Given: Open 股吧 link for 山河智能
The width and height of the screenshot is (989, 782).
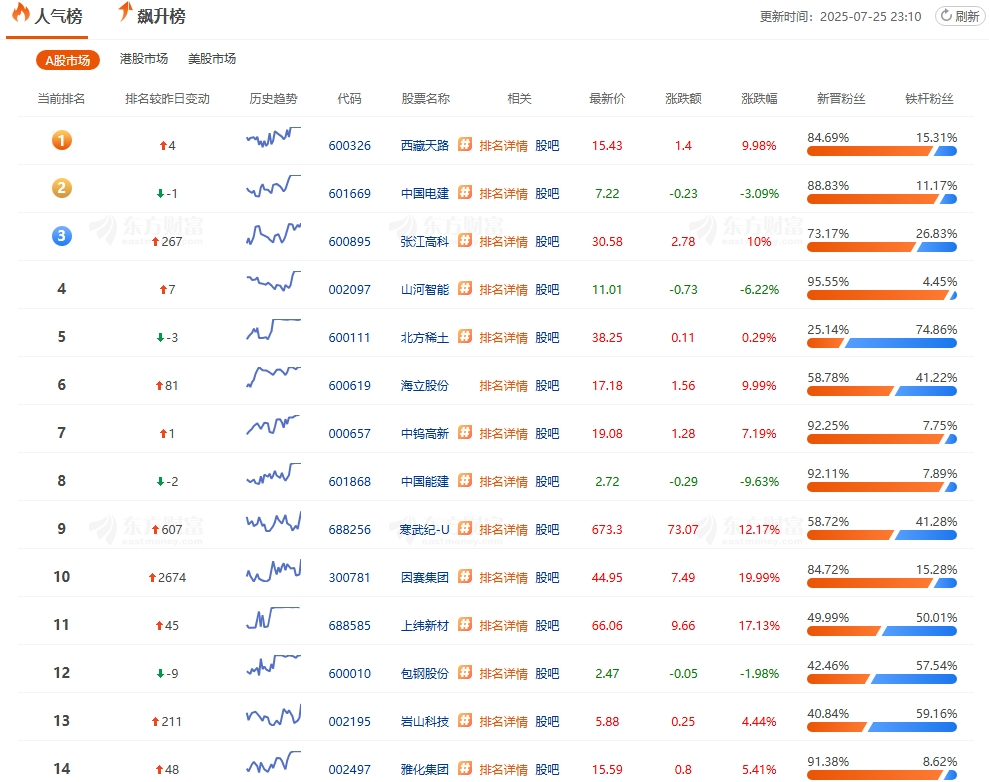Looking at the screenshot, I should tap(547, 289).
